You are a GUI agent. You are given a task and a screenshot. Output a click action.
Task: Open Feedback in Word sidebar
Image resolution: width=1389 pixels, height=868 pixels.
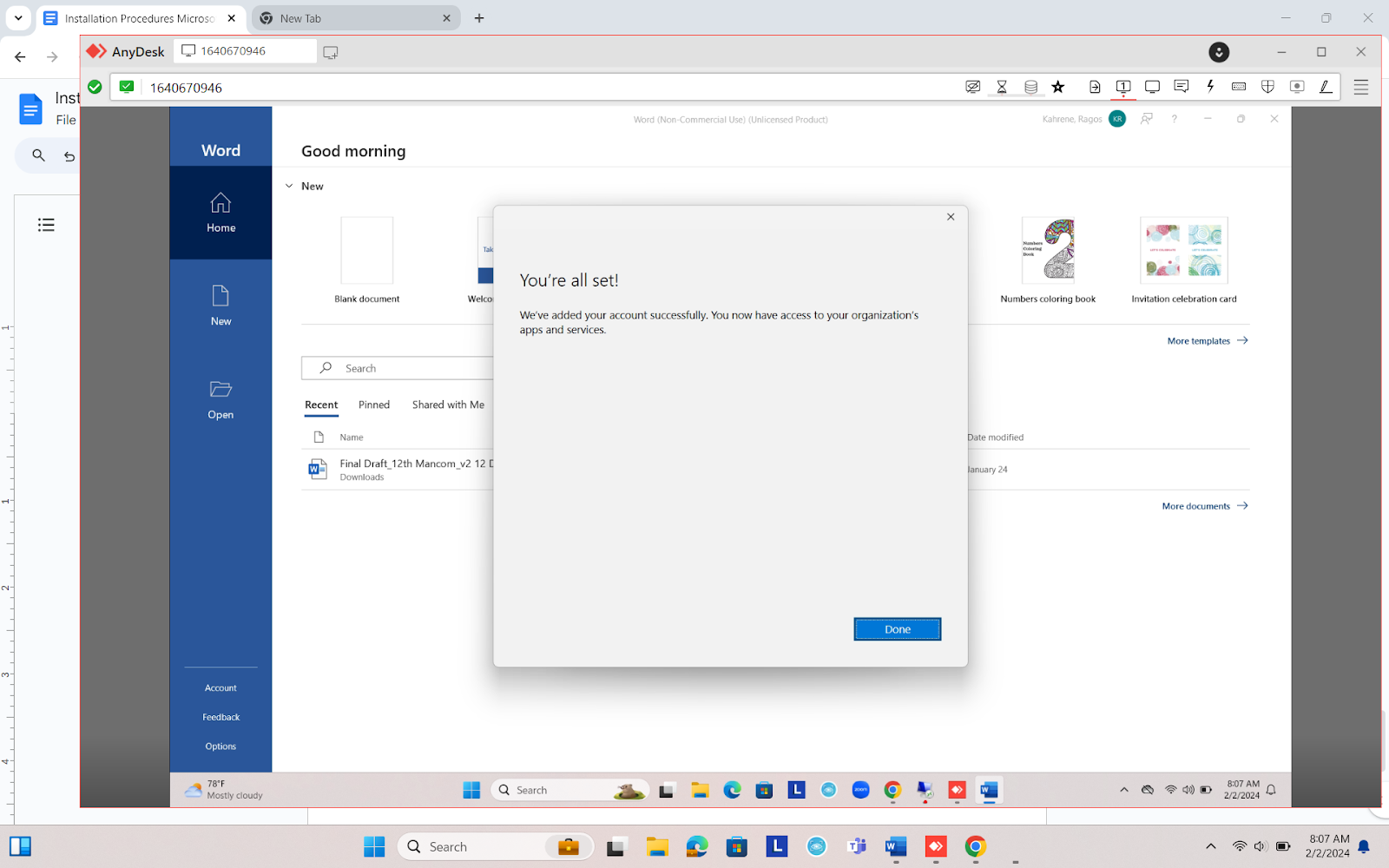pyautogui.click(x=221, y=717)
